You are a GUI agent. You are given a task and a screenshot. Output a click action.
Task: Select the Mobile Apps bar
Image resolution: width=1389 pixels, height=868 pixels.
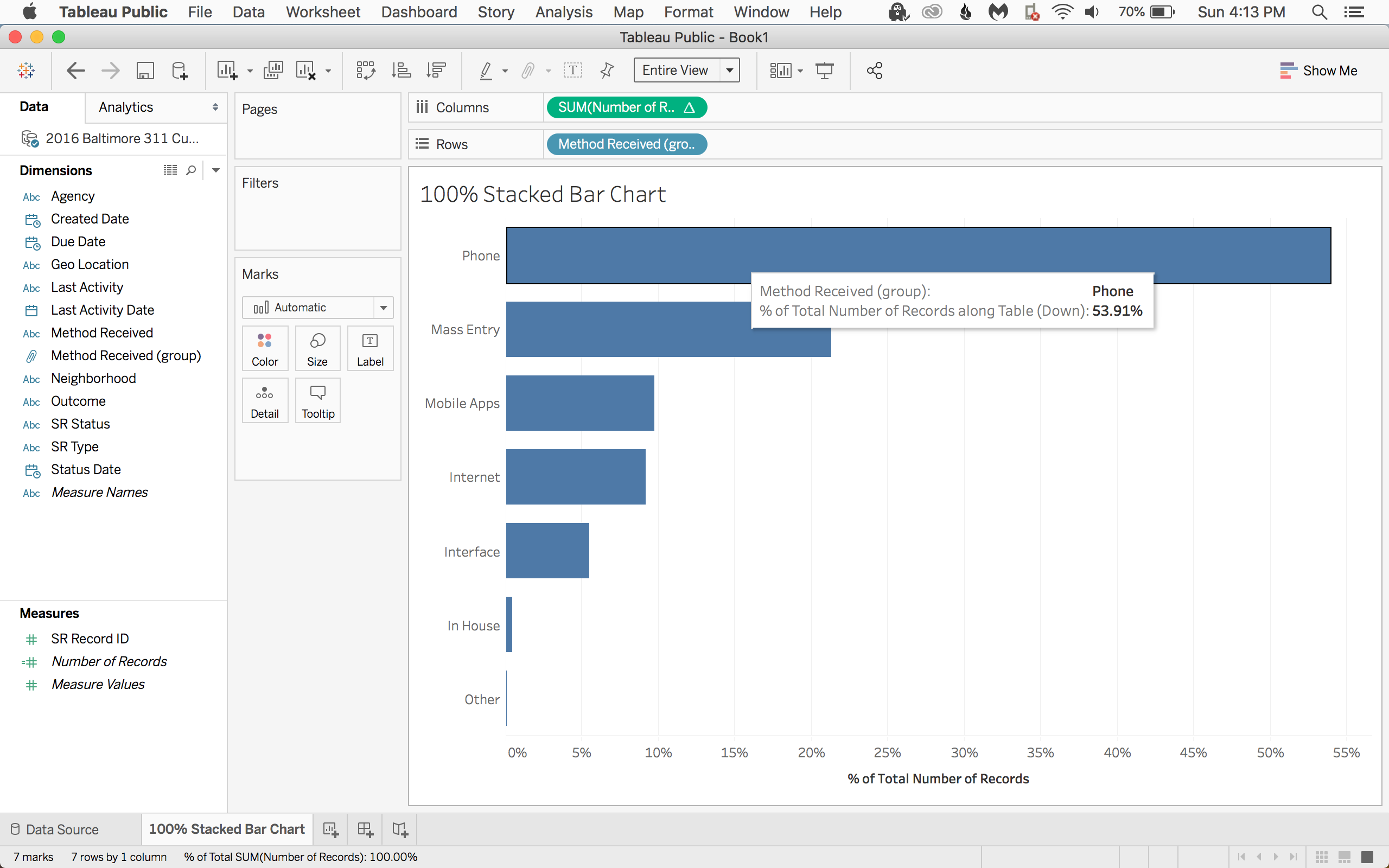coord(580,403)
